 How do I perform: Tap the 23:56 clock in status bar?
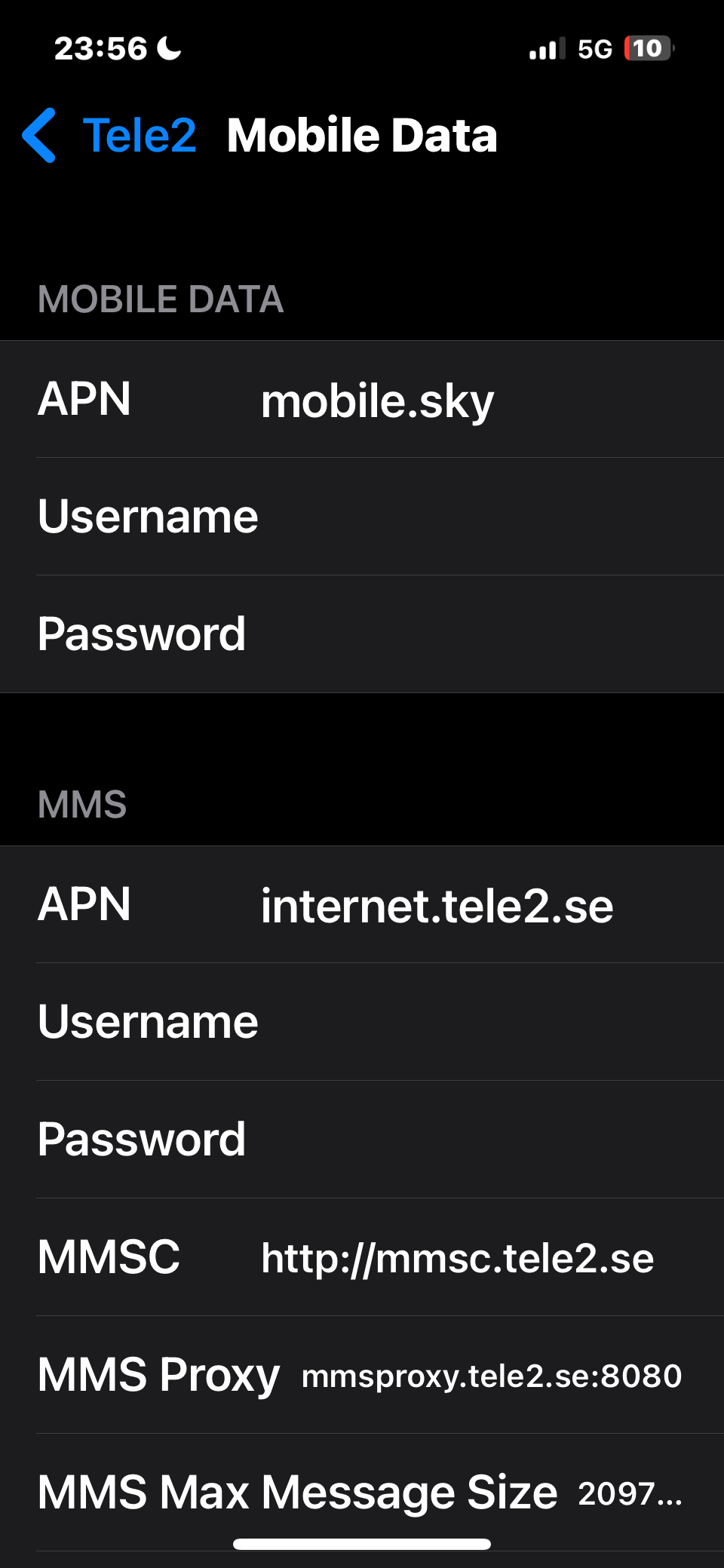pyautogui.click(x=100, y=48)
